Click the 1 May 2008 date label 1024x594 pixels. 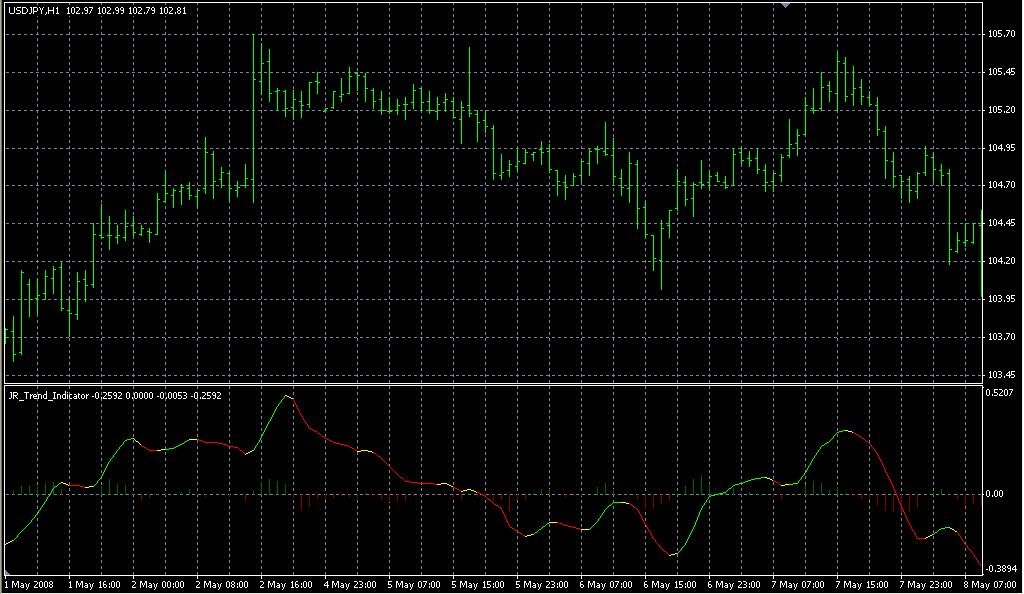(x=29, y=584)
